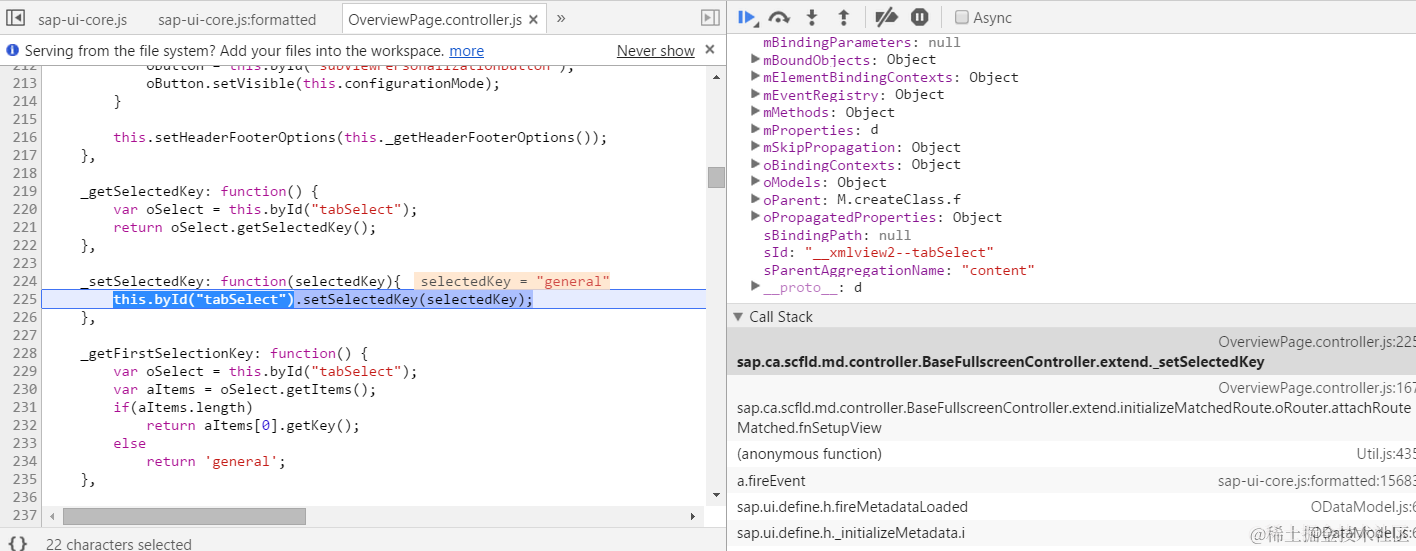Click line number 230 in the gutter
The image size is (1416, 551).
[24, 389]
